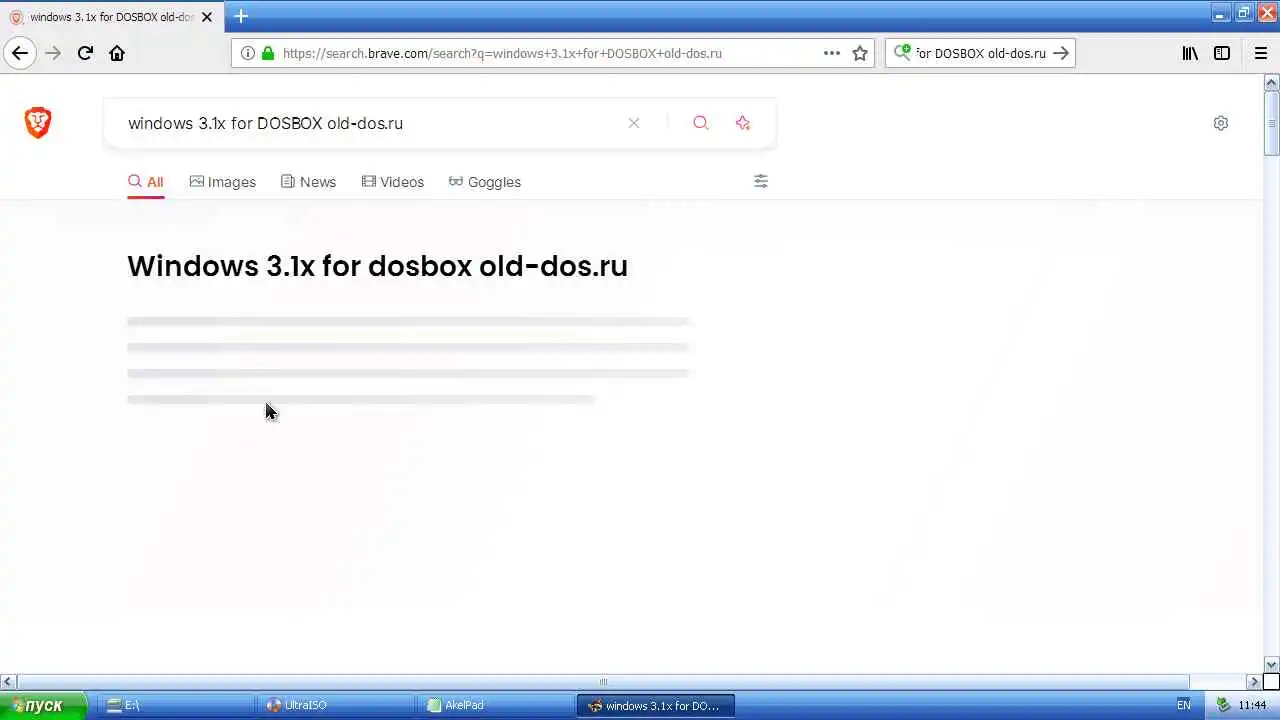Switch to Images results
1280x720 pixels.
pyautogui.click(x=223, y=182)
